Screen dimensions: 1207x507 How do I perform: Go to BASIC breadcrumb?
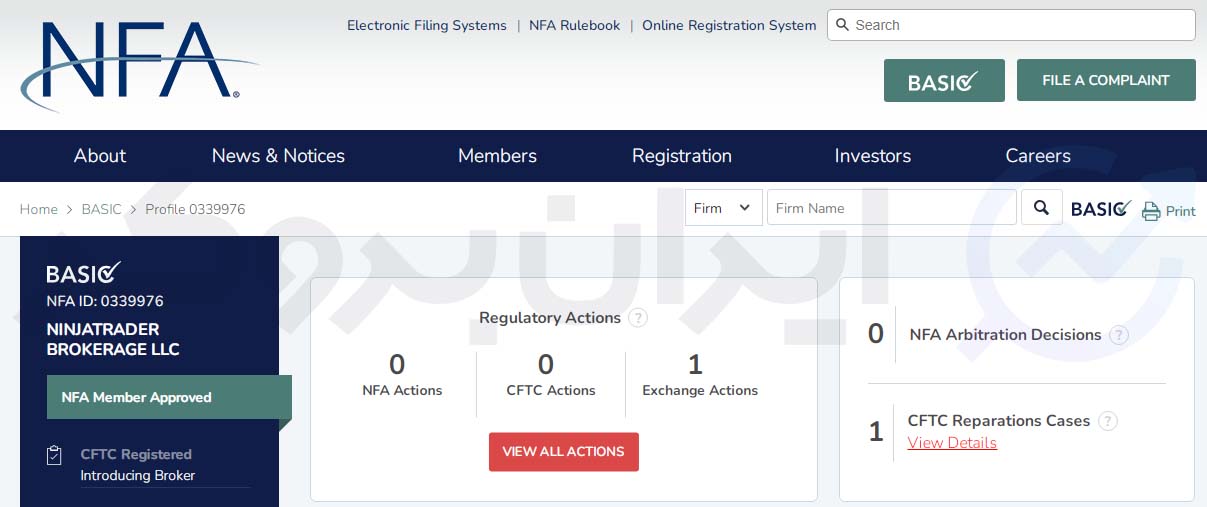pyautogui.click(x=102, y=209)
